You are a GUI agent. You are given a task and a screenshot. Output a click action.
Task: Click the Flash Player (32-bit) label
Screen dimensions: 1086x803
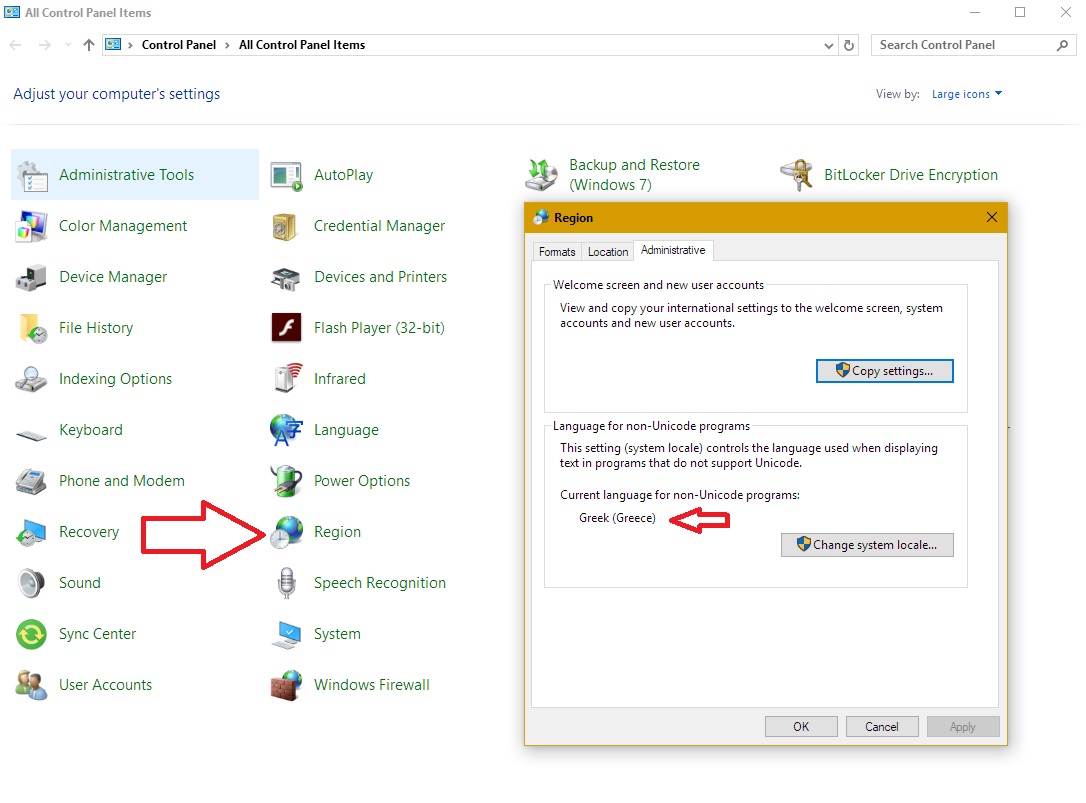(x=380, y=328)
